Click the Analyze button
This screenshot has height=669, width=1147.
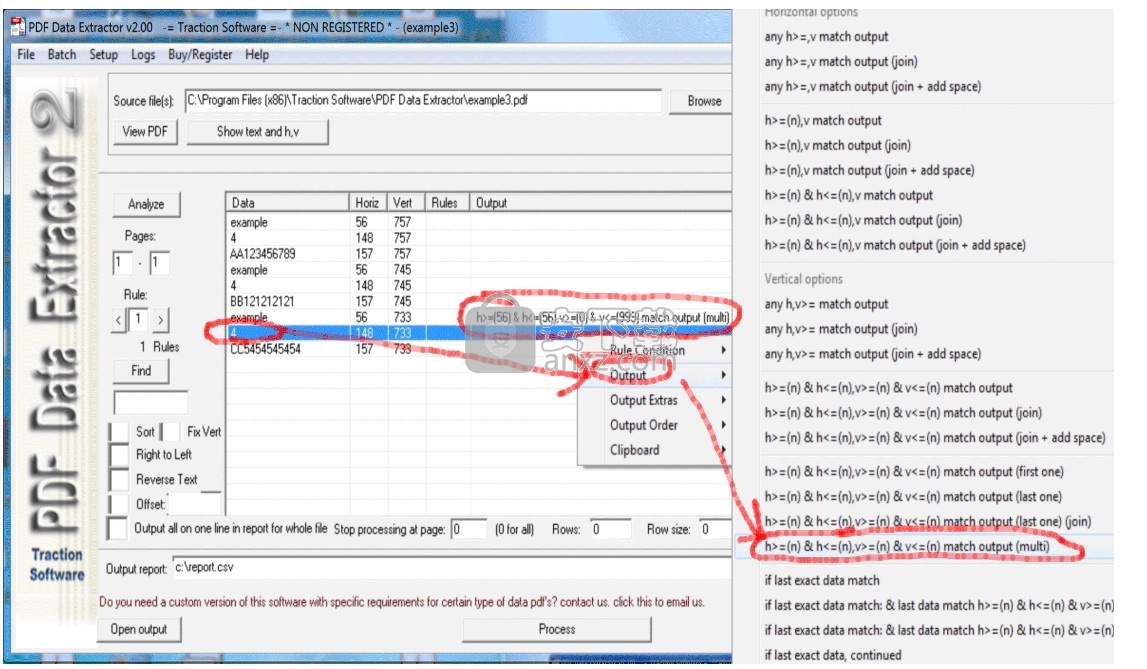(x=146, y=204)
